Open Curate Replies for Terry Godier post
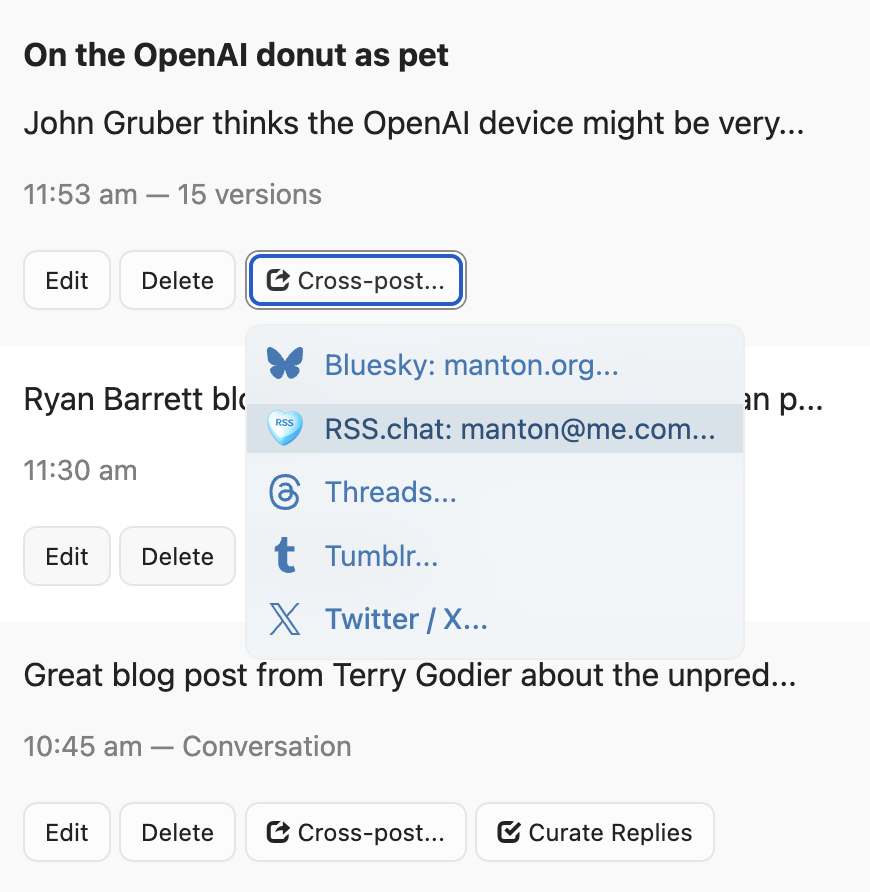Image resolution: width=870 pixels, height=892 pixels. pos(595,832)
